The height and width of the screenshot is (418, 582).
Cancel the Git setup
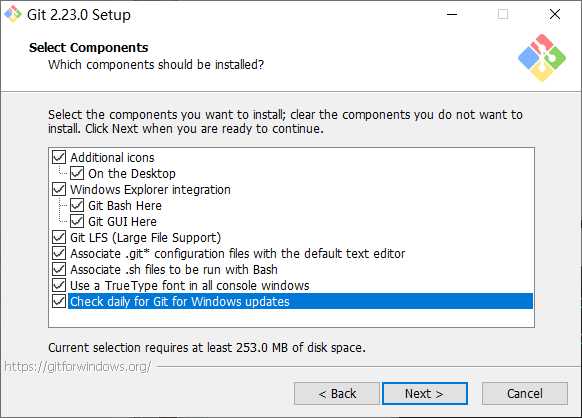524,393
